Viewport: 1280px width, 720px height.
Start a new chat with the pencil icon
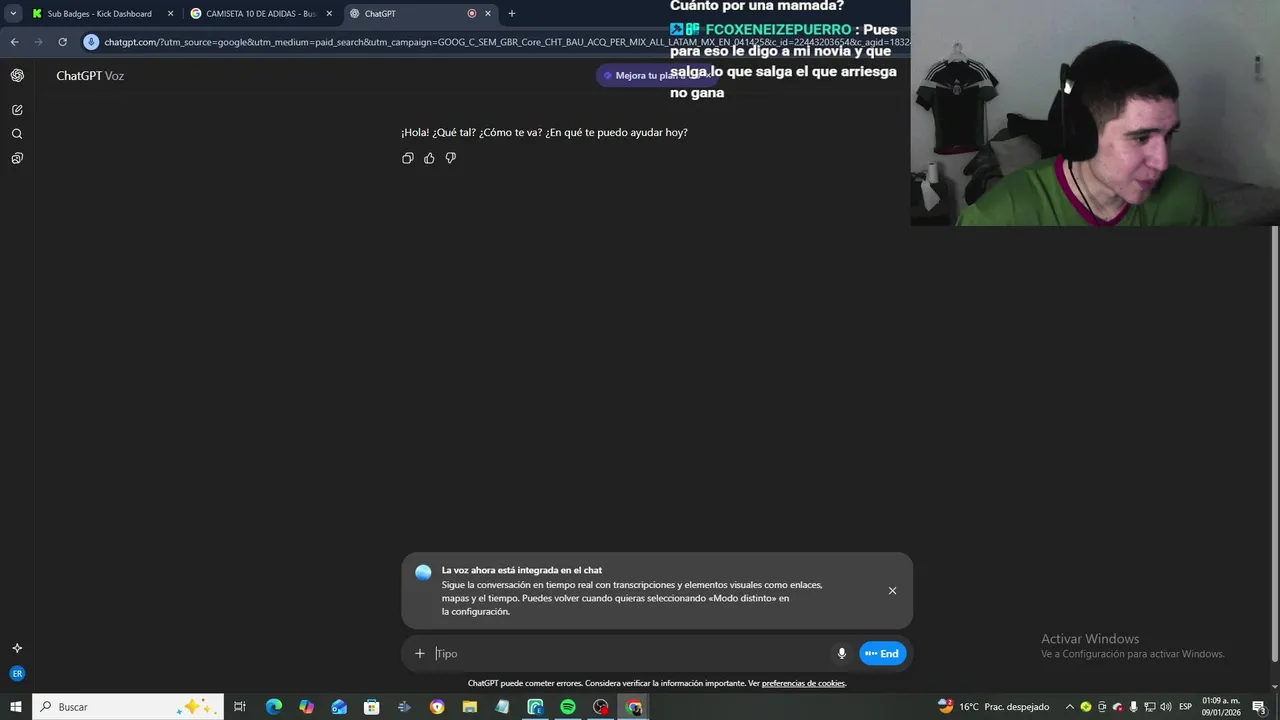click(17, 110)
